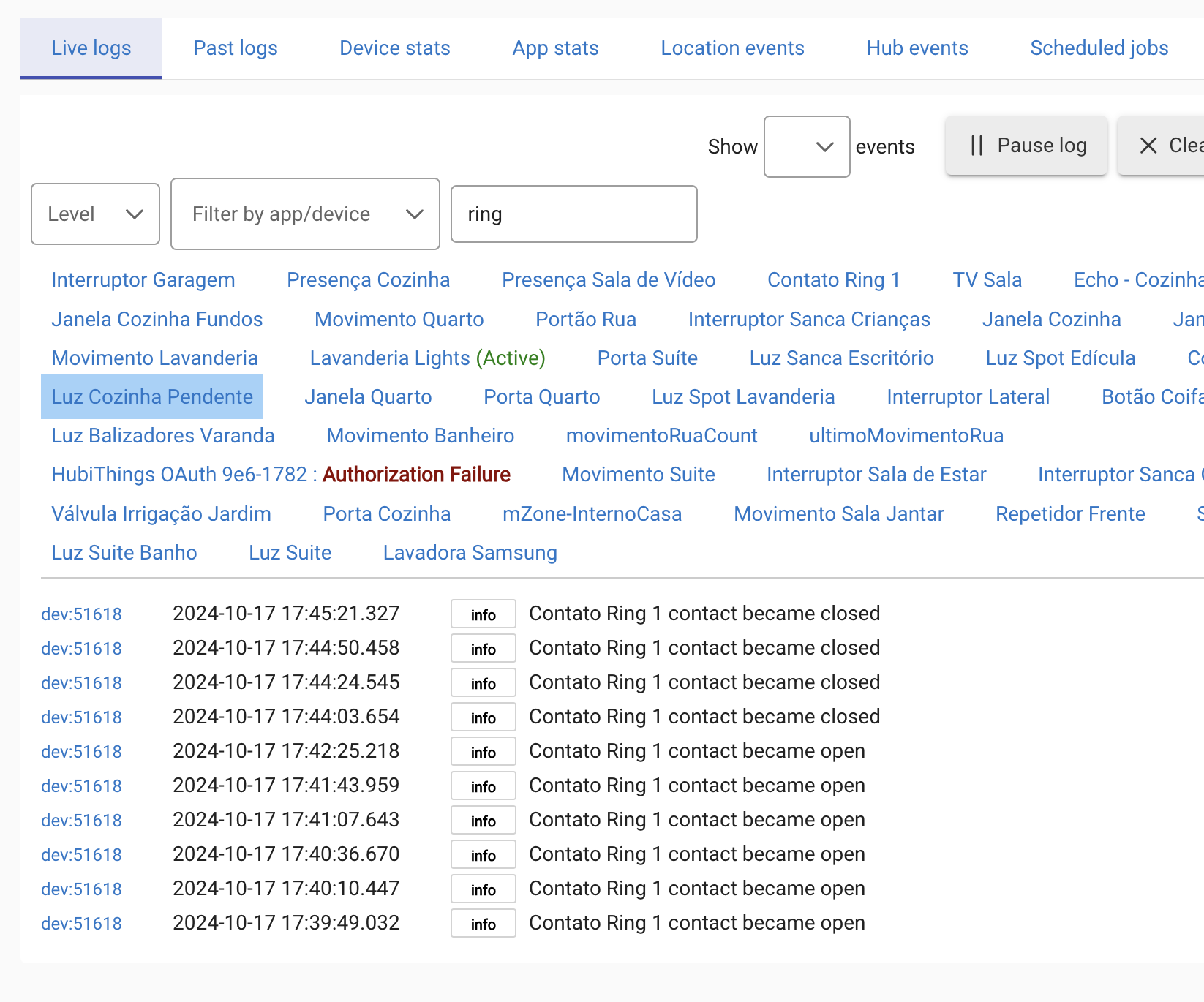Viewport: 1204px width, 1002px height.
Task: Filter logs by Presença Cozinha
Action: (369, 280)
